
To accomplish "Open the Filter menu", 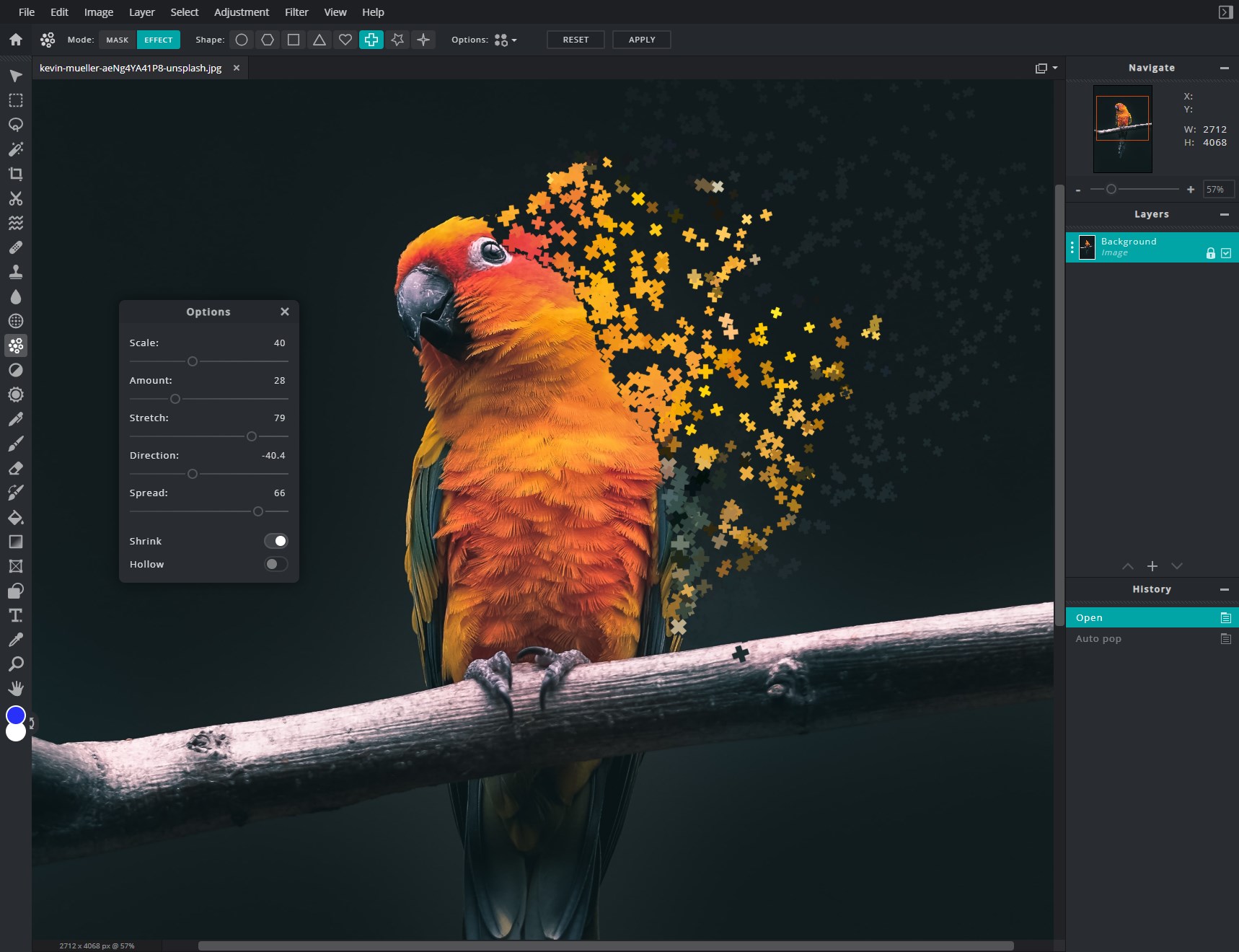I will 296,12.
